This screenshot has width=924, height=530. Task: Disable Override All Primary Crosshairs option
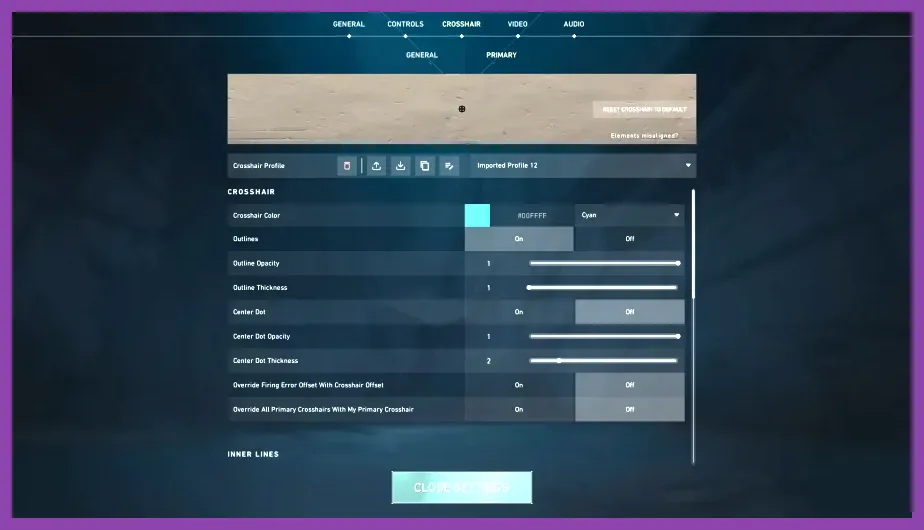(630, 409)
